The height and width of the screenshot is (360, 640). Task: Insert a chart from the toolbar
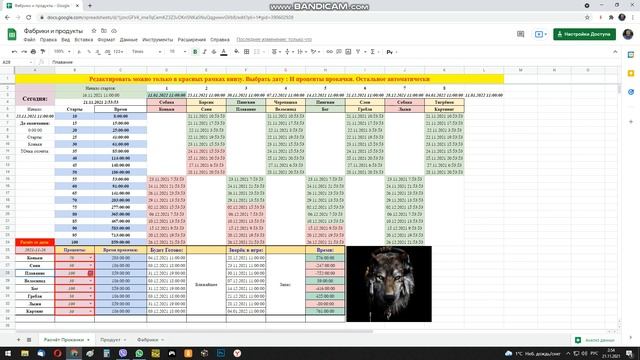point(348,52)
